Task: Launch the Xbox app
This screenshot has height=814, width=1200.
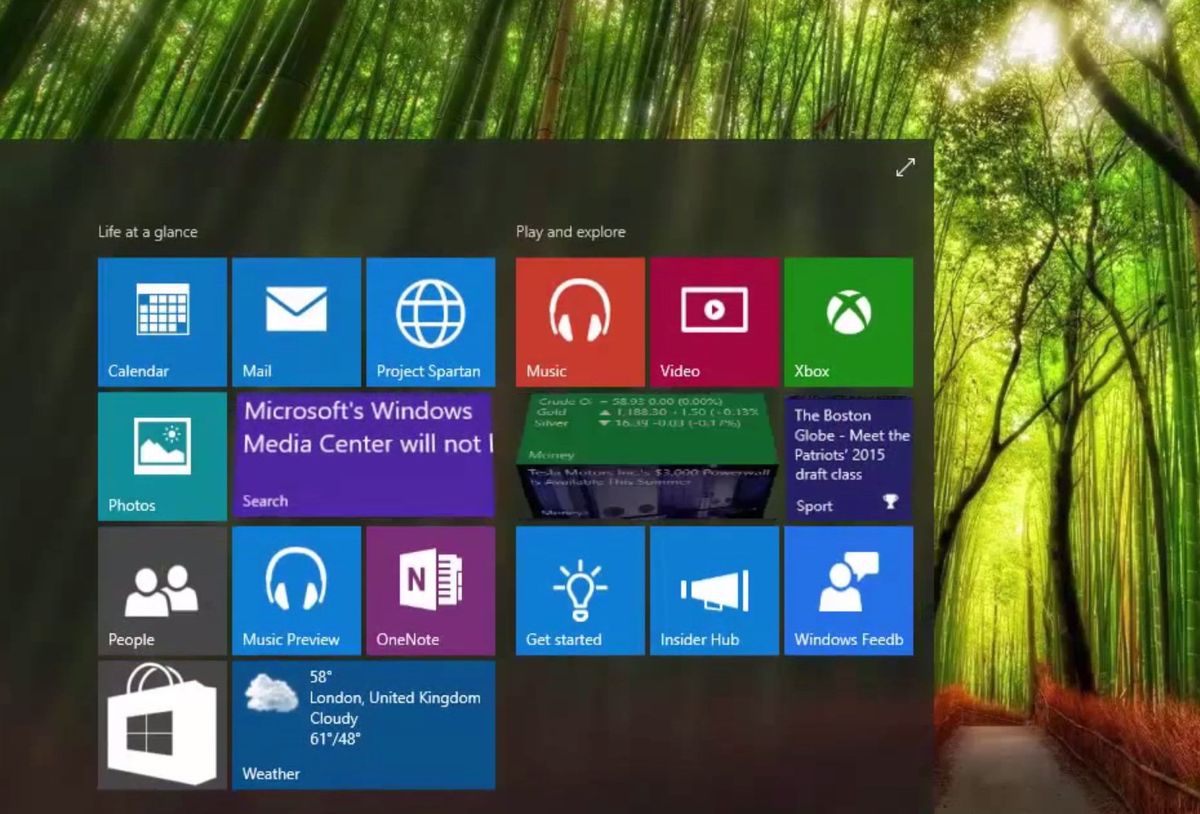Action: click(x=849, y=320)
